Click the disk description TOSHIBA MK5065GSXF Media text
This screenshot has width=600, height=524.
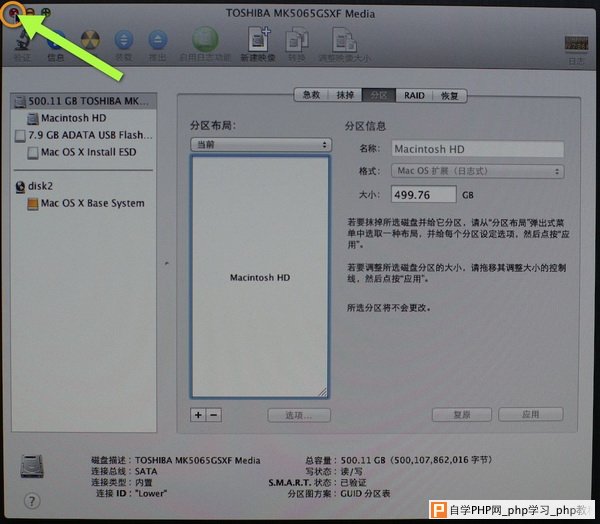point(197,460)
